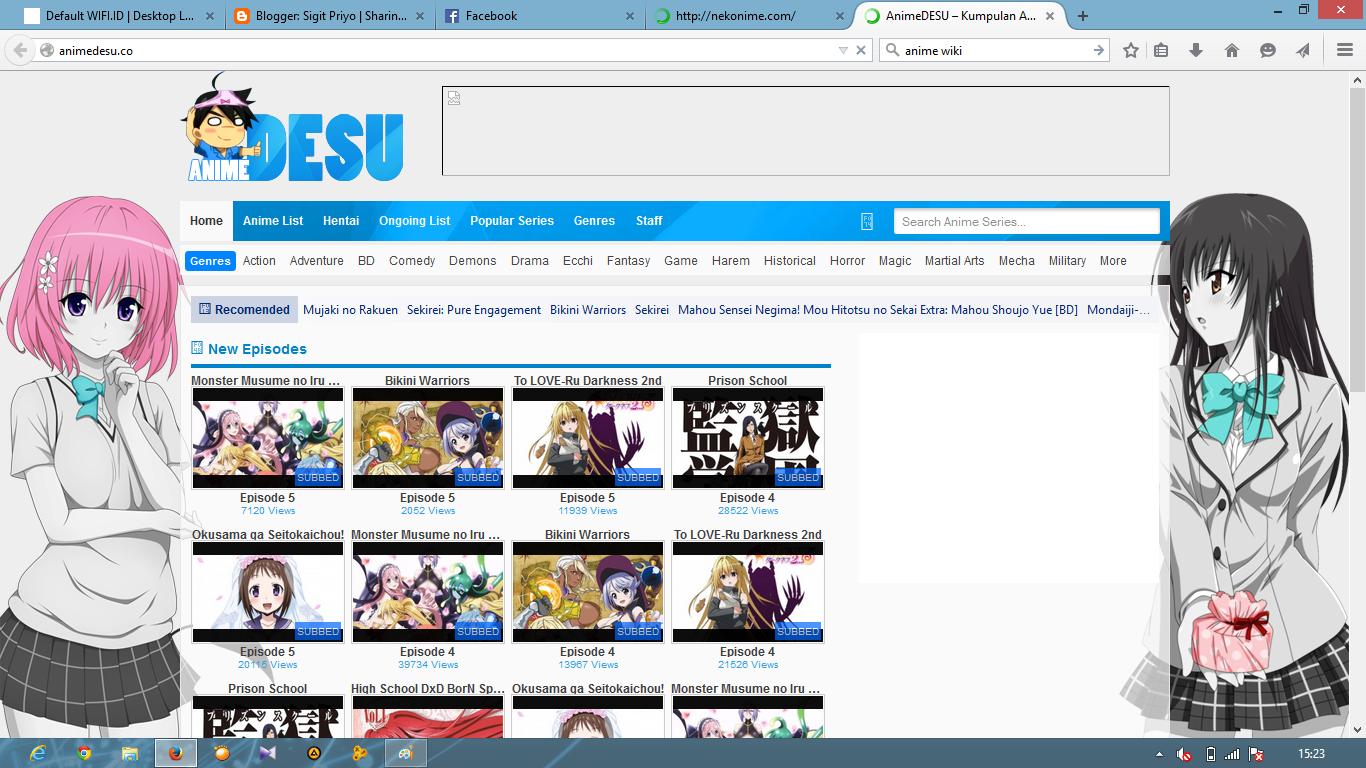1366x768 pixels.
Task: Expand the More genres menu
Action: pyautogui.click(x=1113, y=261)
